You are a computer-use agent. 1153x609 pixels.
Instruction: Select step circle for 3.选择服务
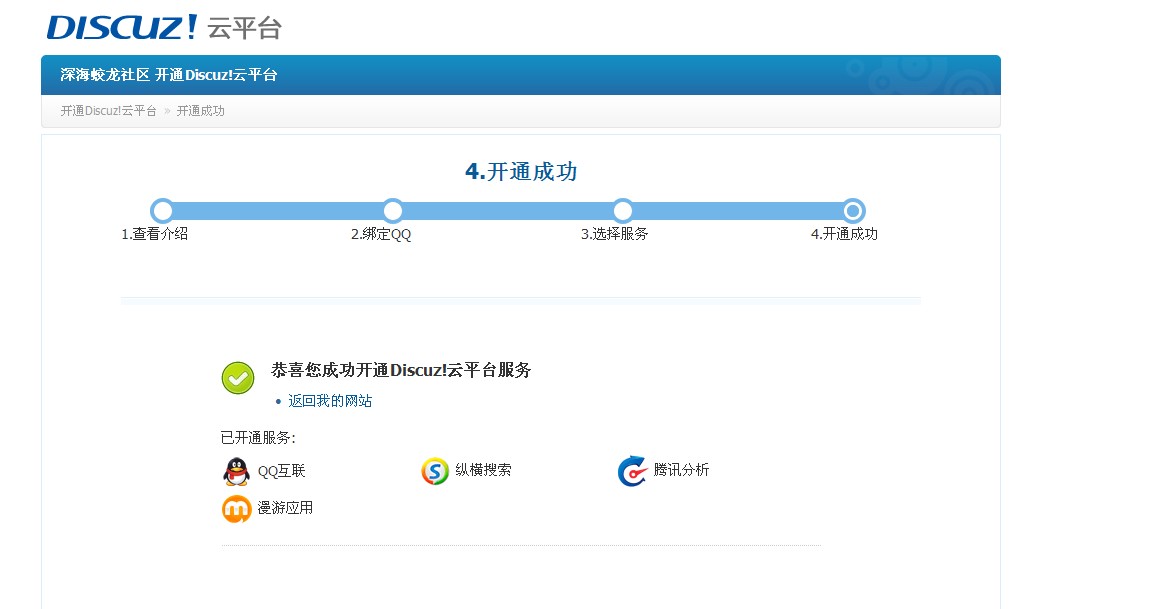[x=623, y=211]
